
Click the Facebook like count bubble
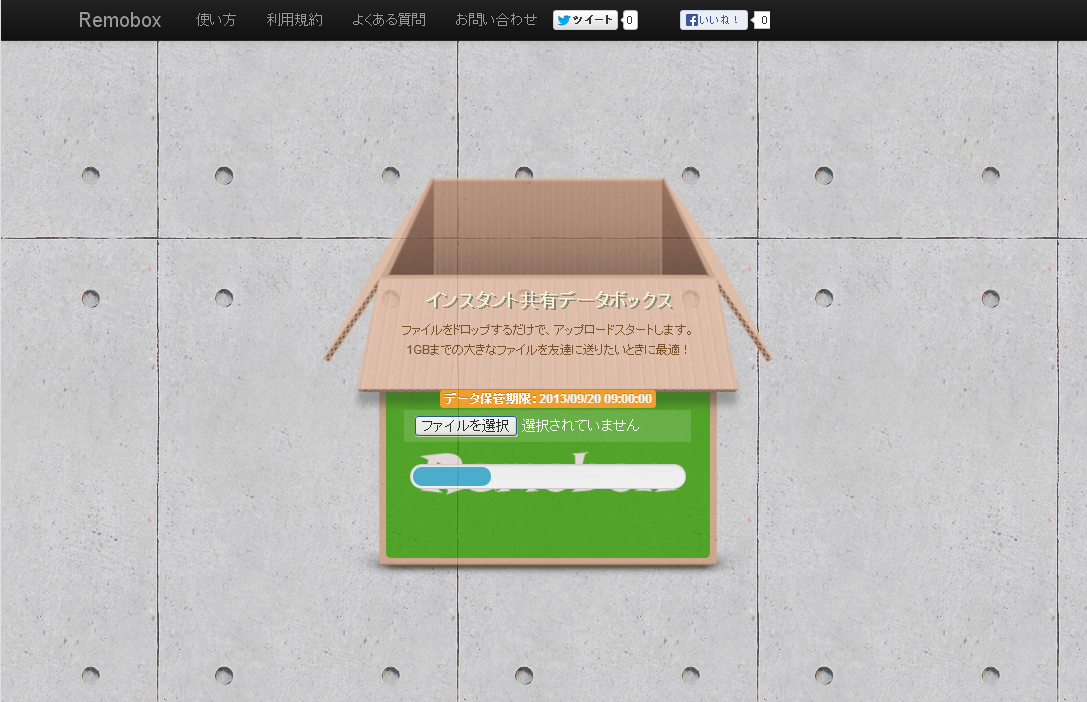pos(763,20)
